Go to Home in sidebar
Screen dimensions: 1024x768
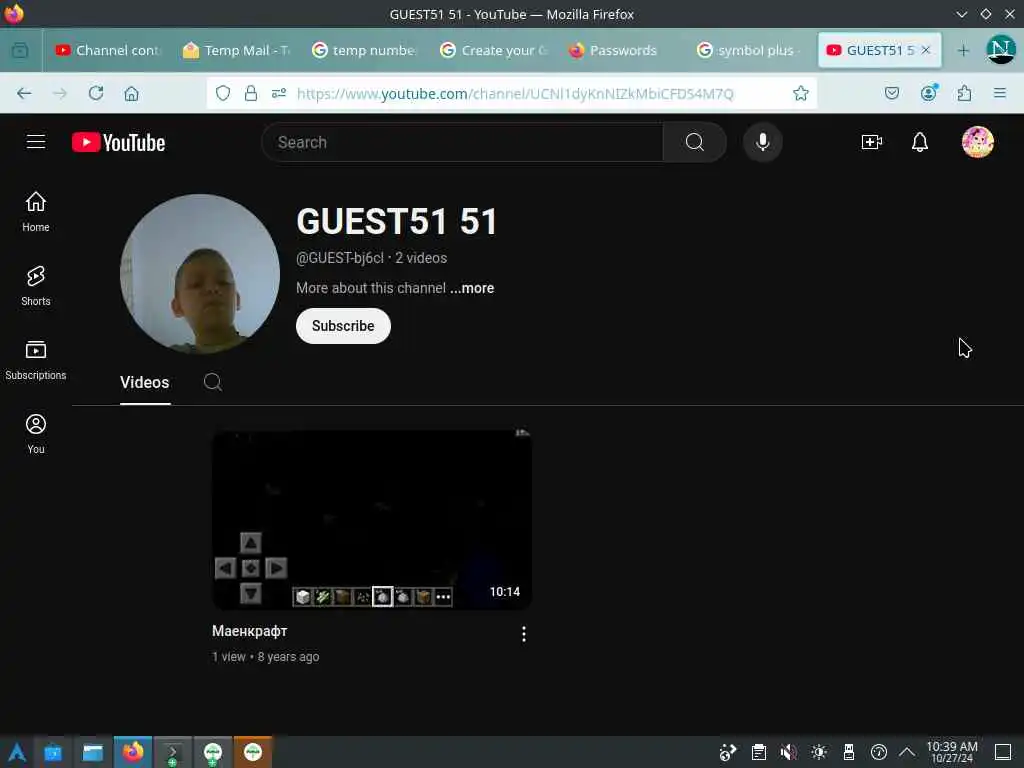pos(36,212)
